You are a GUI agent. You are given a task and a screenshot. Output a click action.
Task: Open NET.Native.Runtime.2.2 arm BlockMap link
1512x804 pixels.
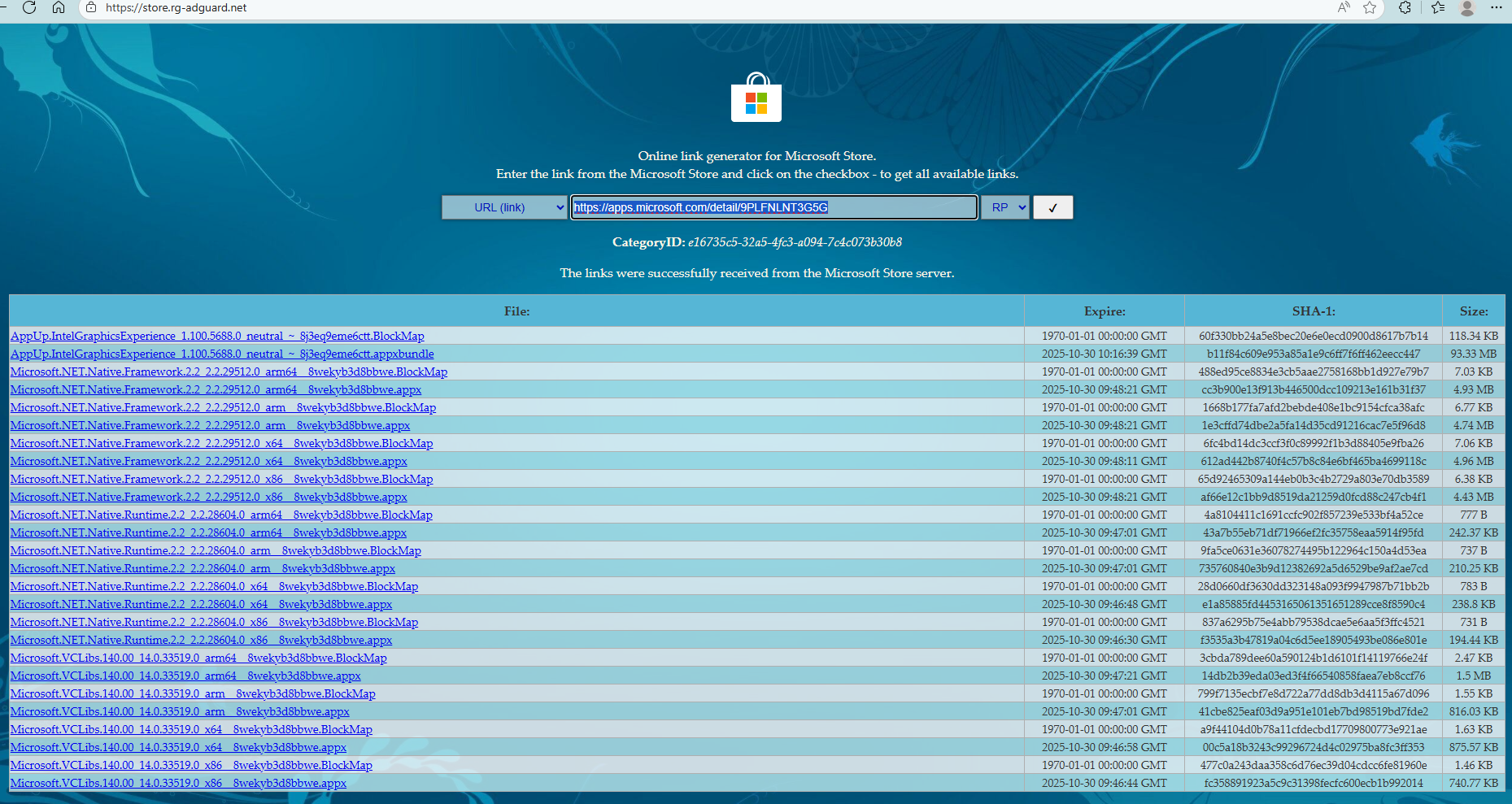216,550
